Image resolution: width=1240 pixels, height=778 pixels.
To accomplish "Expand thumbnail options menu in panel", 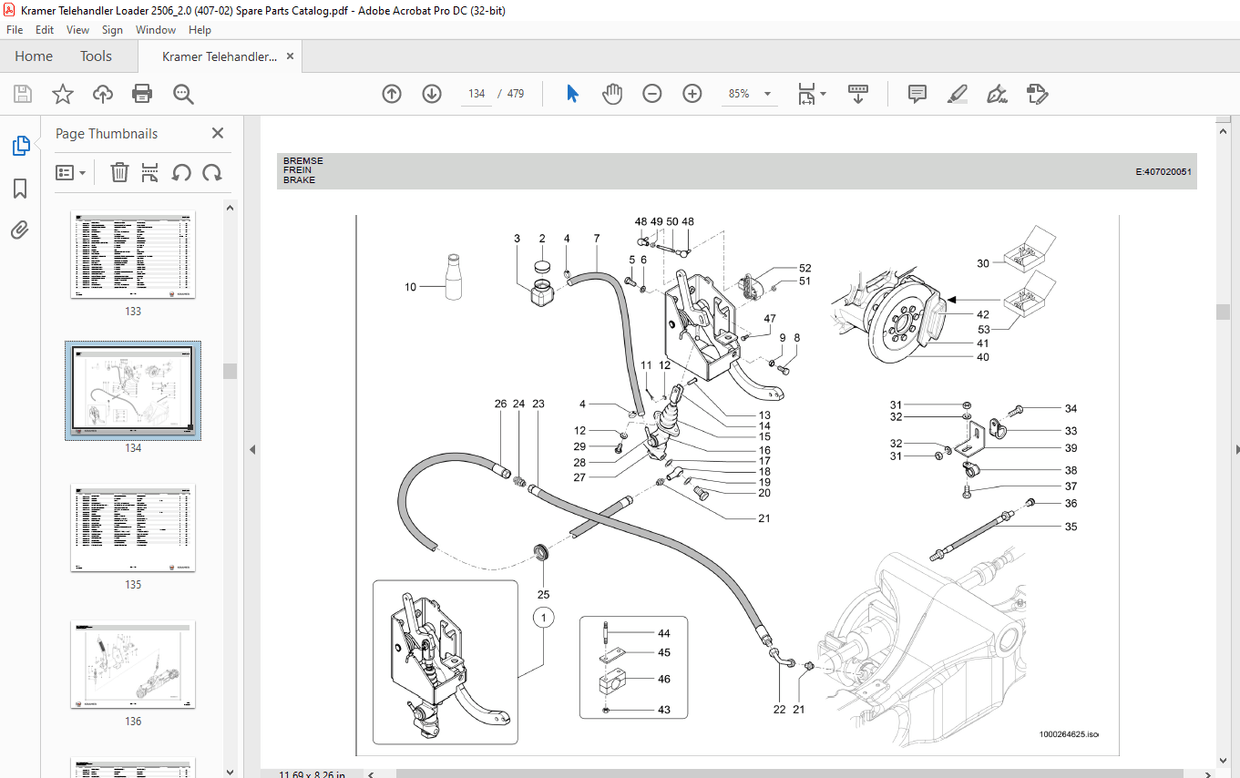I will tap(70, 172).
